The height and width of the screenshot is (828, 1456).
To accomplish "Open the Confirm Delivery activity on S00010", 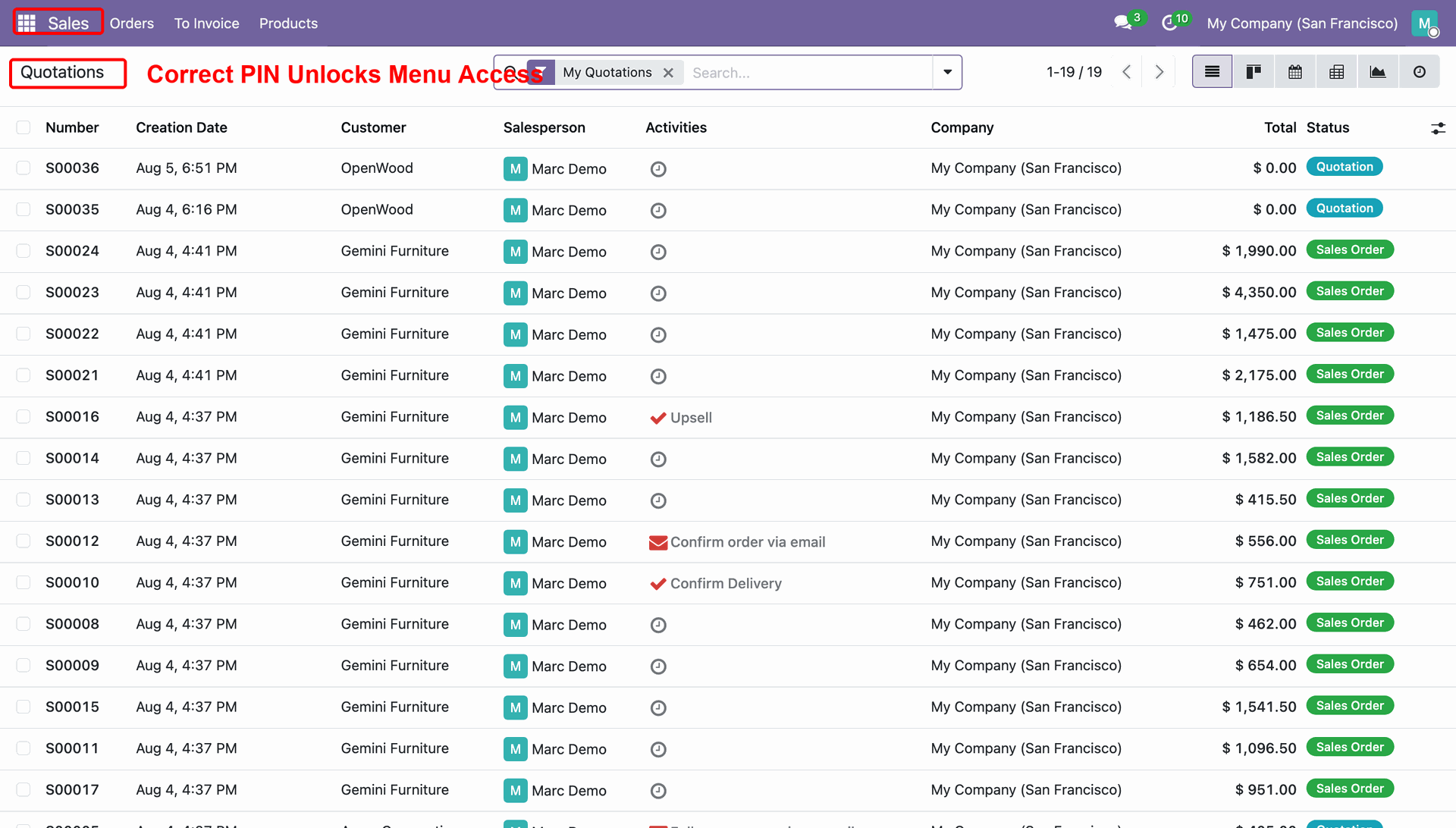I will [x=716, y=584].
